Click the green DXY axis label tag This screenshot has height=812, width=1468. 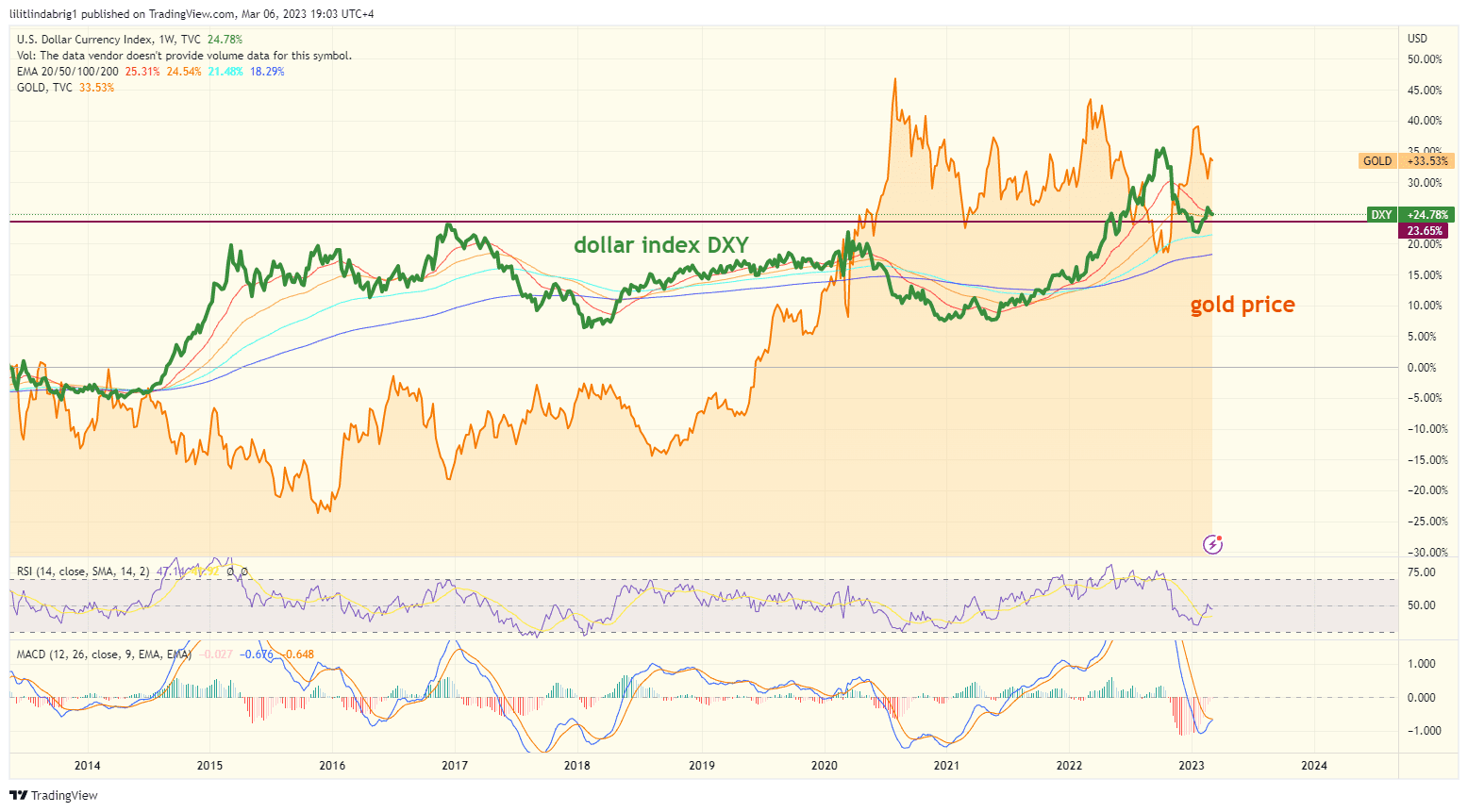(1381, 215)
